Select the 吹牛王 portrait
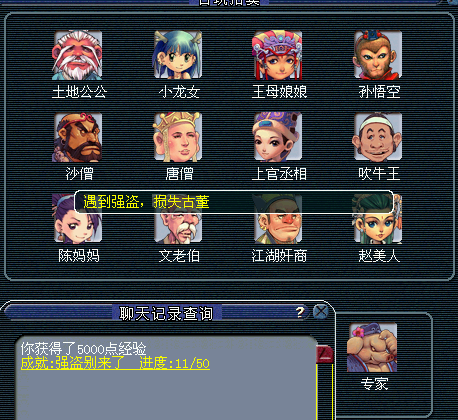 coord(378,137)
